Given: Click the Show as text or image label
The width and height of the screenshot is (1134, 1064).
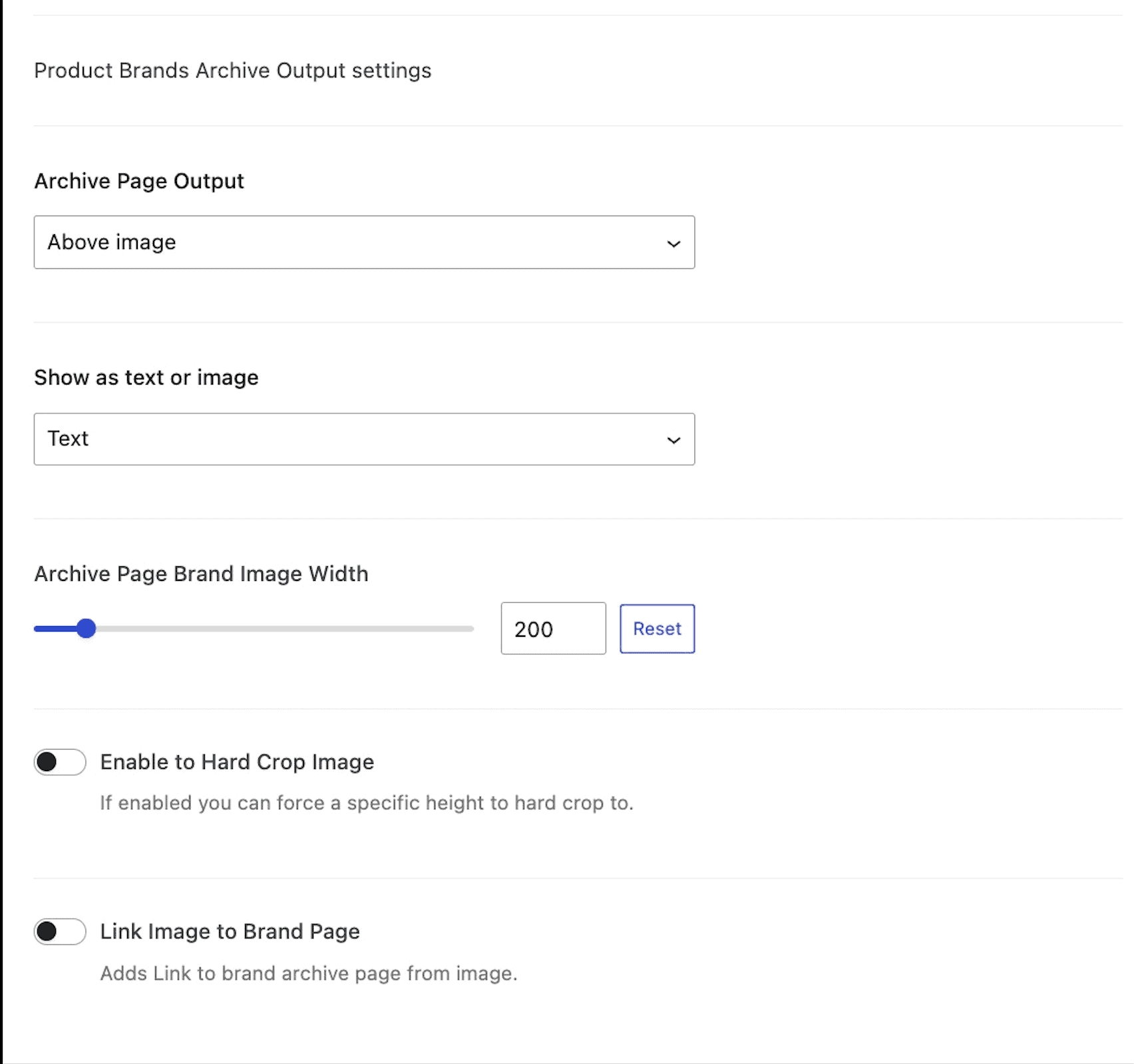Looking at the screenshot, I should pyautogui.click(x=146, y=377).
